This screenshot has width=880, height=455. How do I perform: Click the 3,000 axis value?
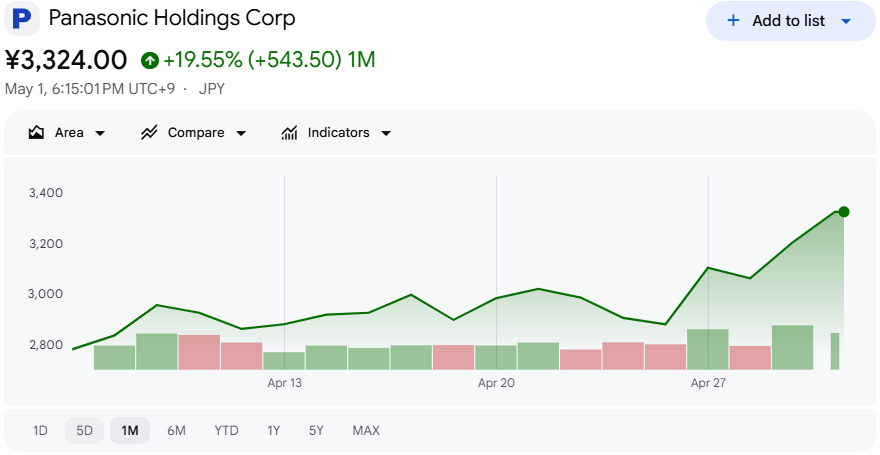click(45, 294)
